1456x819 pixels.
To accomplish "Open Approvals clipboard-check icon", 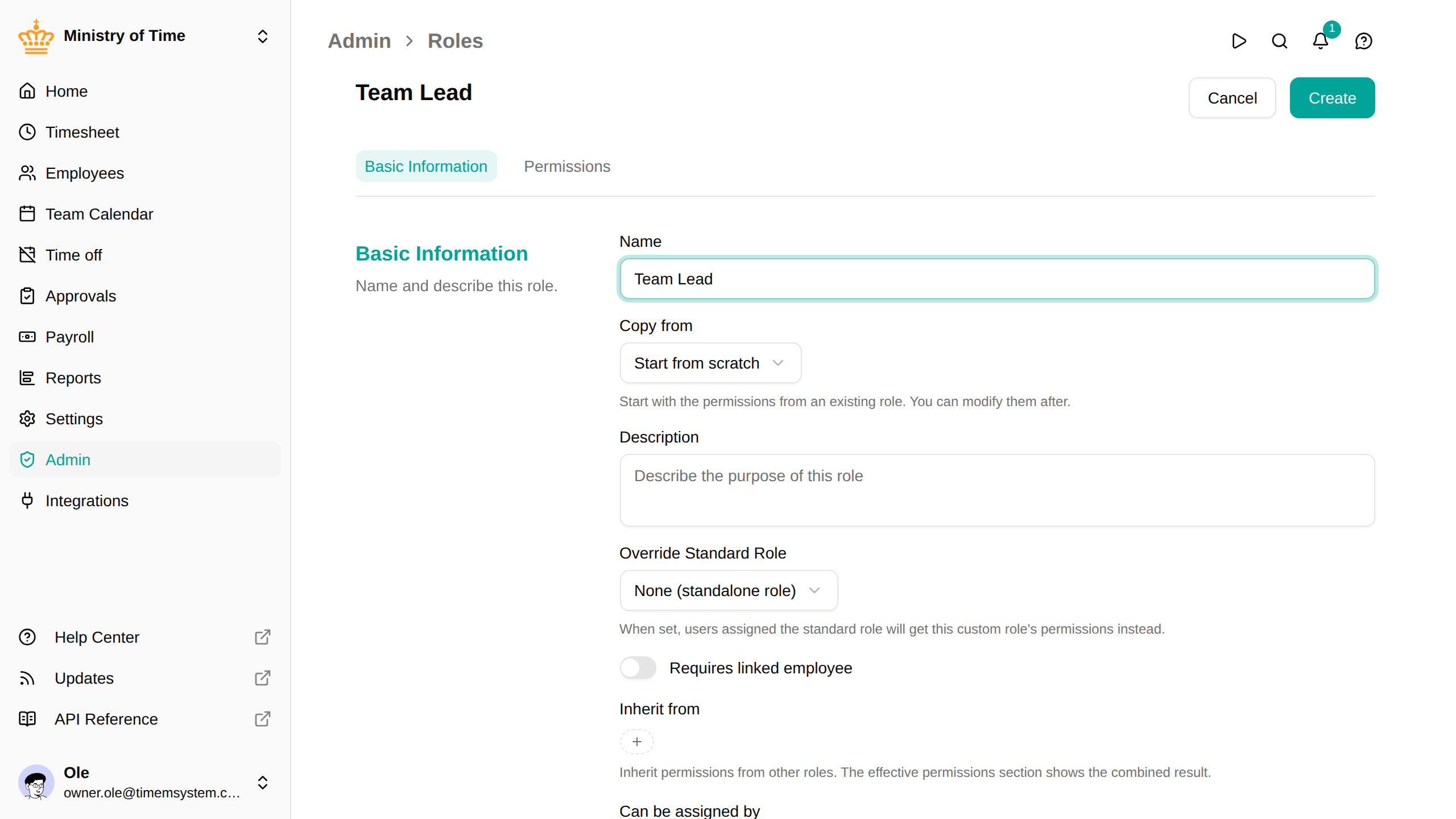I will [x=27, y=296].
